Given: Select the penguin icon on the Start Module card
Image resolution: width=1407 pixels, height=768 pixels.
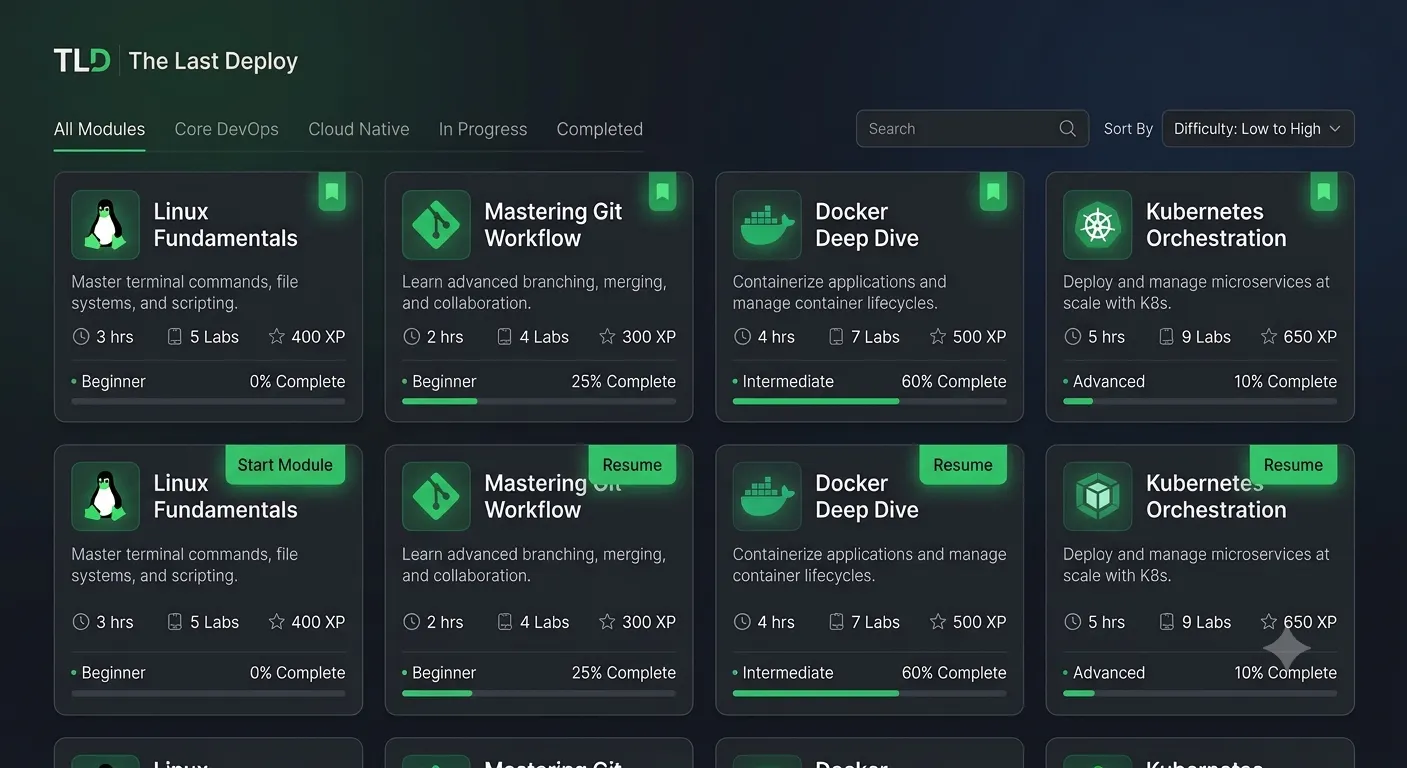Looking at the screenshot, I should [x=105, y=496].
